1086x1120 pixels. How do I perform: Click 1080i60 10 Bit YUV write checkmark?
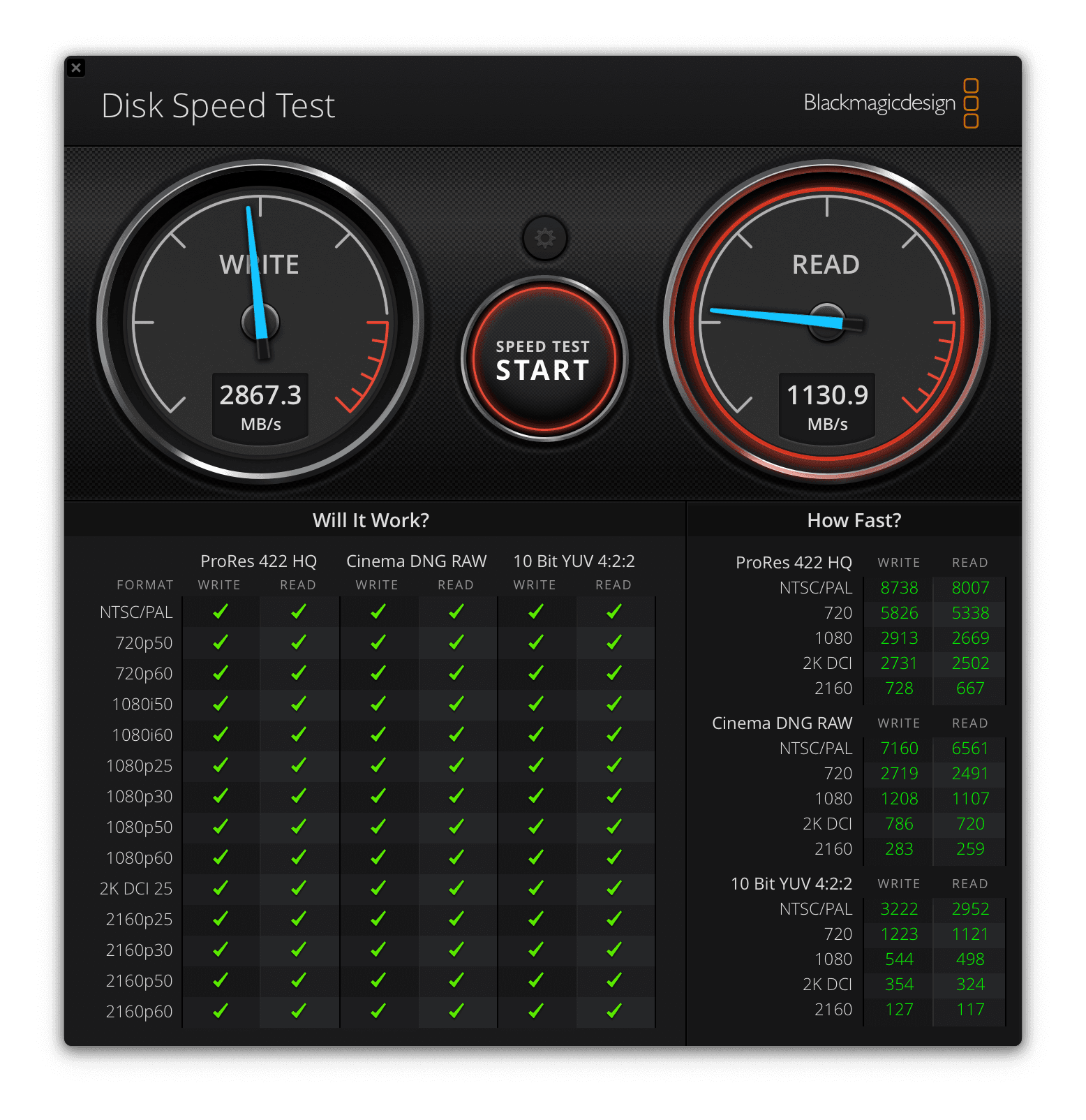point(535,735)
